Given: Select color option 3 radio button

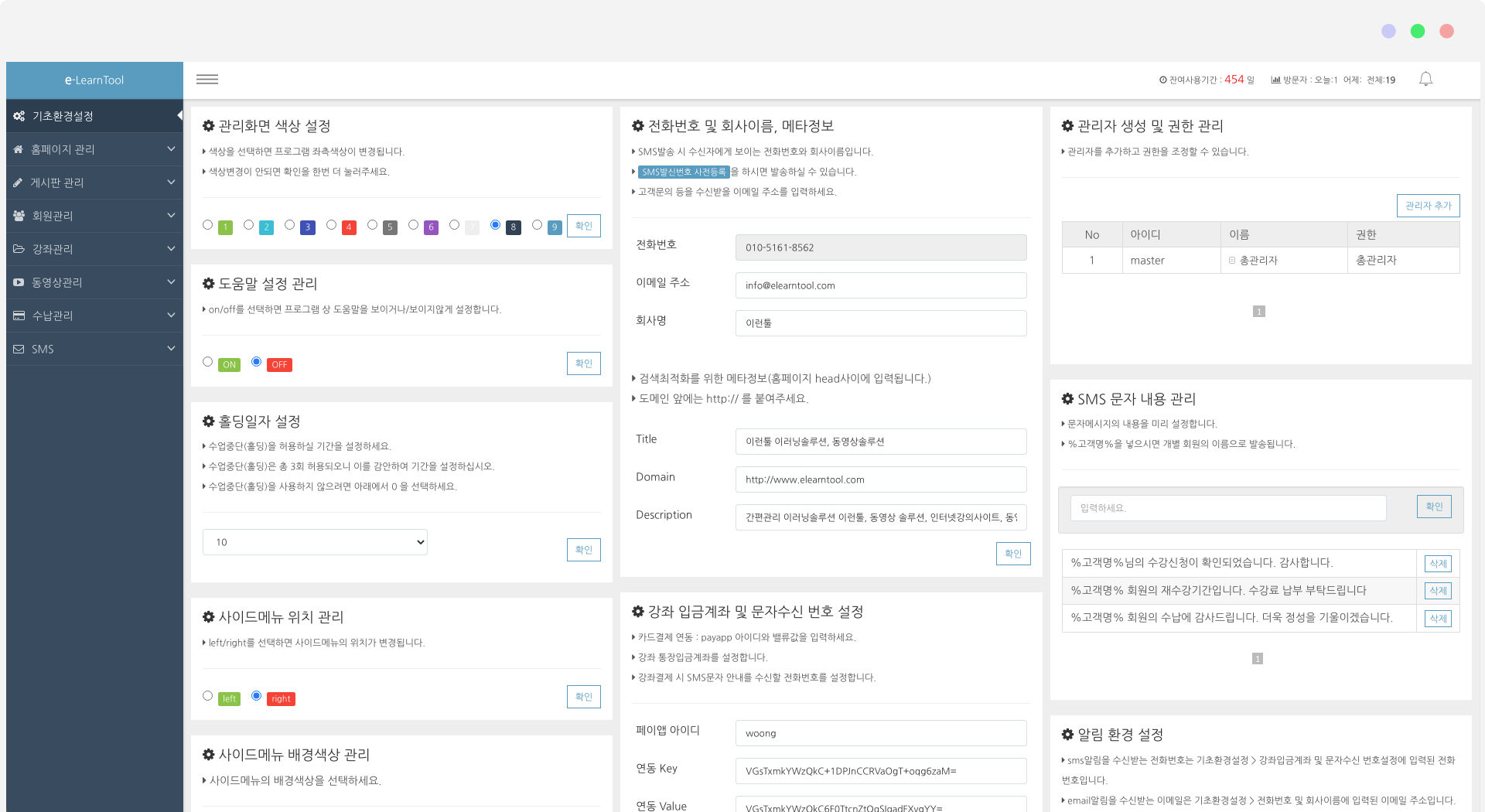Looking at the screenshot, I should (289, 225).
